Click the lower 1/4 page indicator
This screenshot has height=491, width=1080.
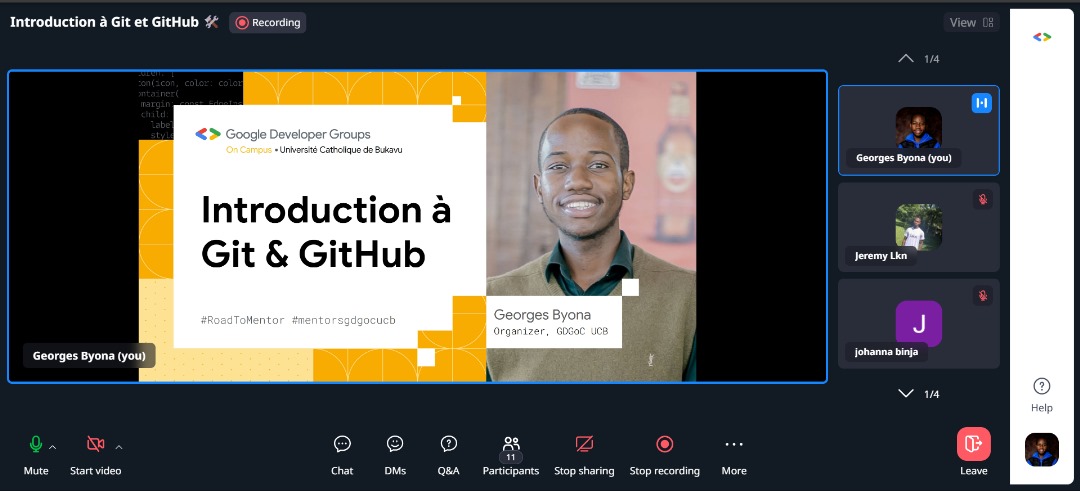(931, 394)
